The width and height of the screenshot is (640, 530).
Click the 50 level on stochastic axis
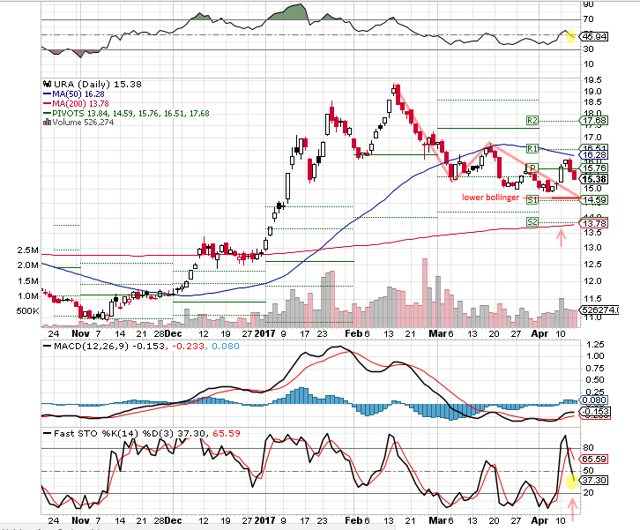pos(589,471)
